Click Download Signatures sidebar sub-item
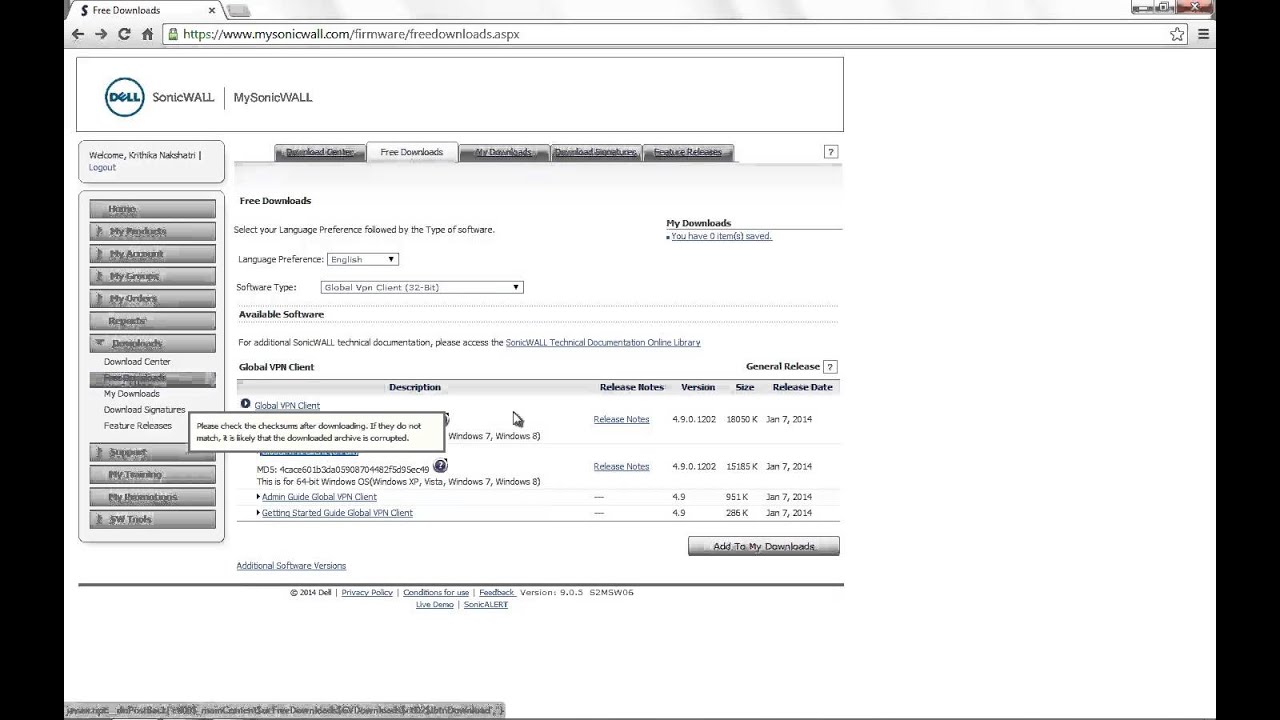 pyautogui.click(x=145, y=410)
